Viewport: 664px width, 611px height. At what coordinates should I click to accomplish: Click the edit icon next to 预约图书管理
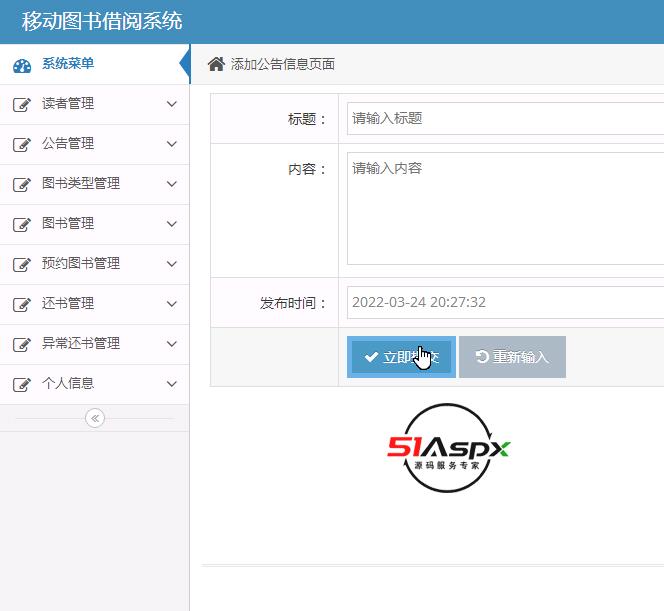pos(22,264)
